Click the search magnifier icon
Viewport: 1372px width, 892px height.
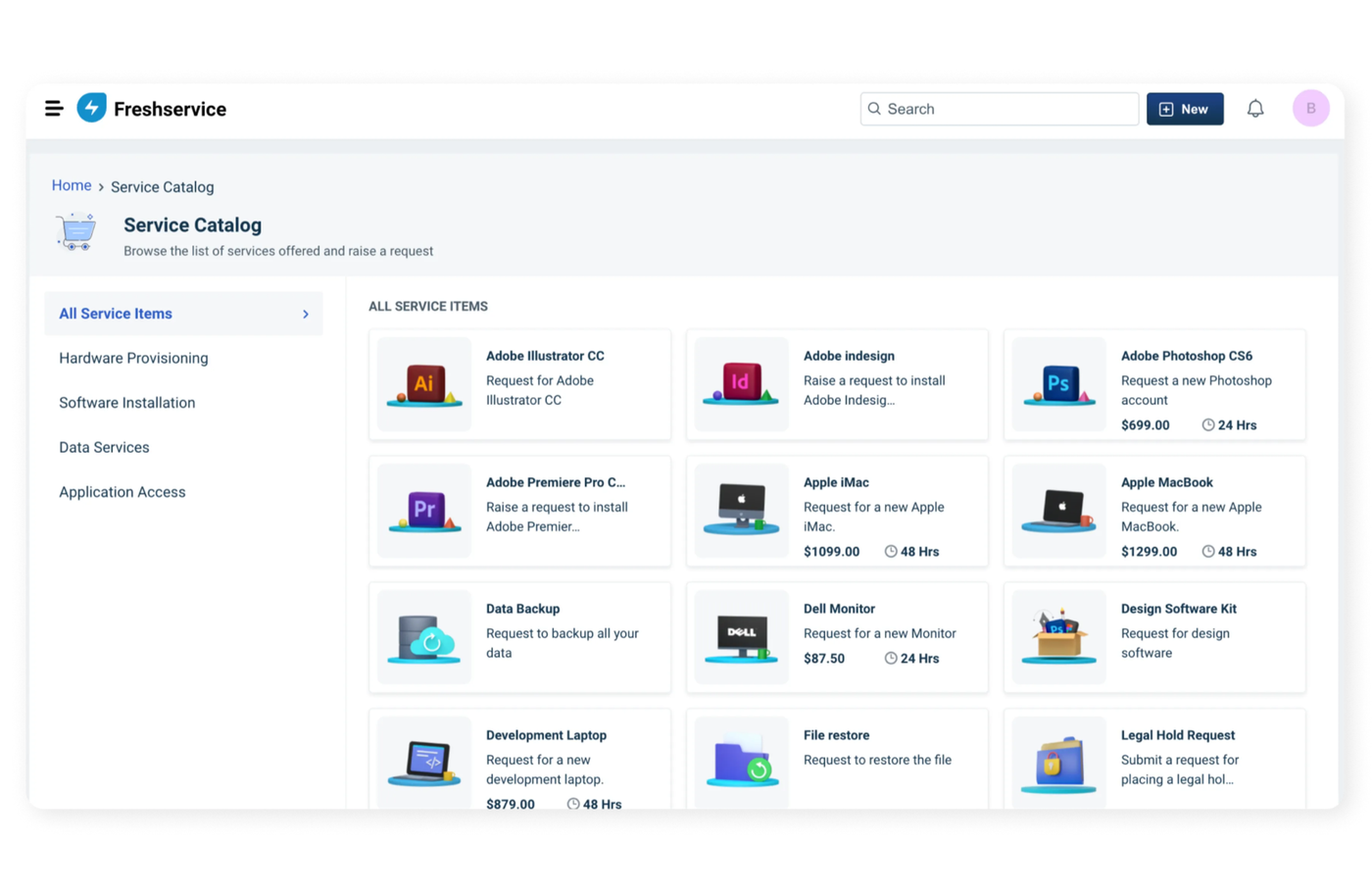click(874, 109)
